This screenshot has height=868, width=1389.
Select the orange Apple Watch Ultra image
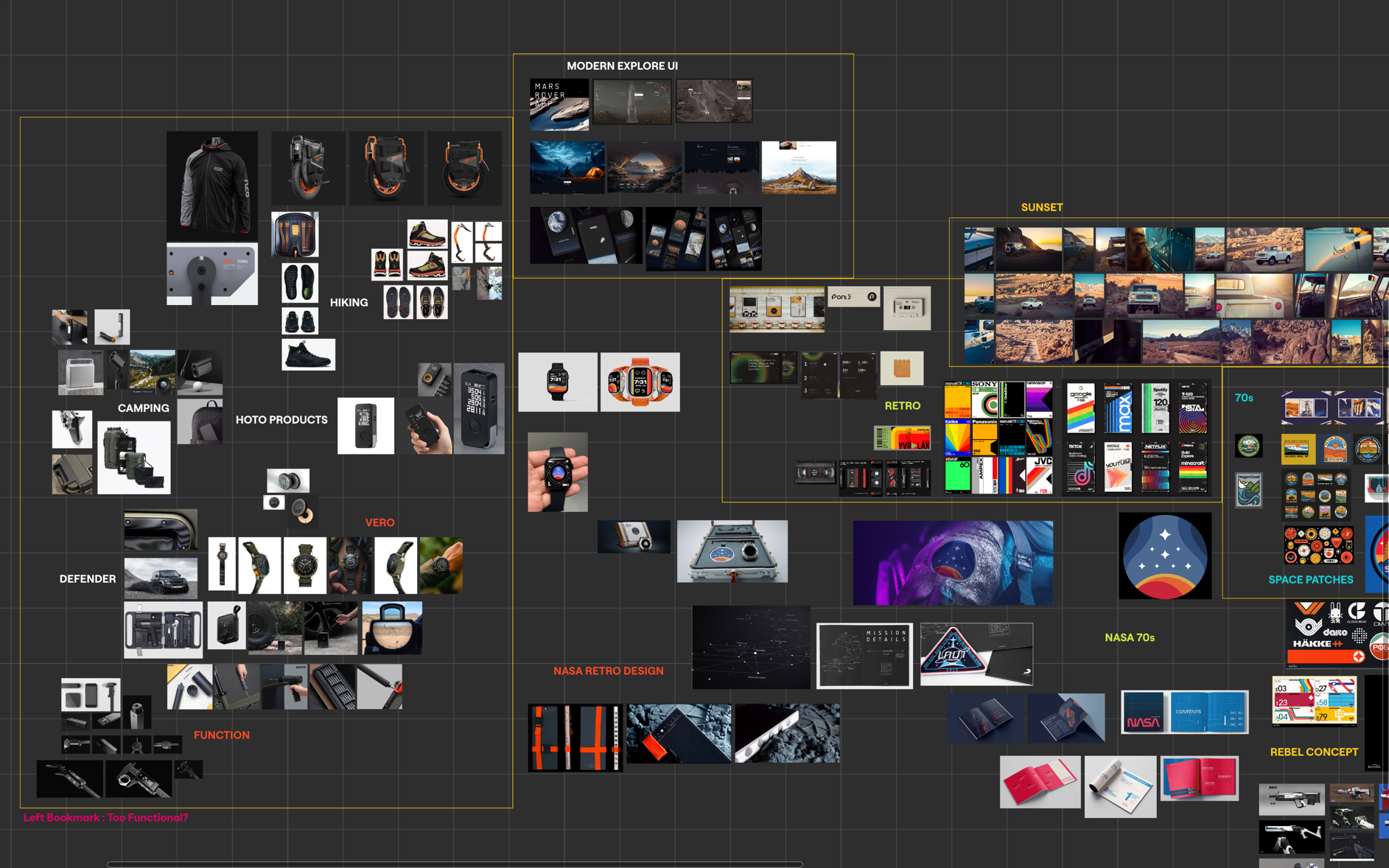pos(640,382)
